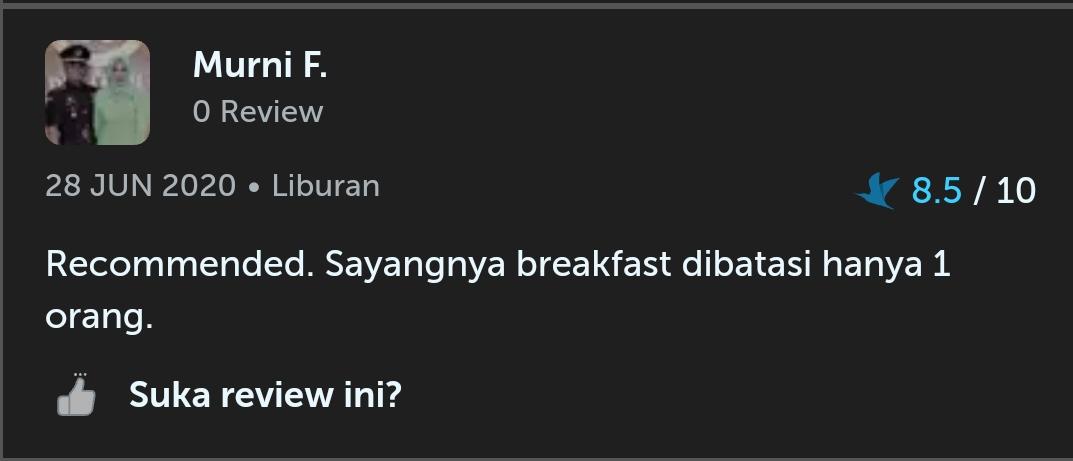1073x461 pixels.
Task: Open the reviewer name Murni F.
Action: point(260,65)
